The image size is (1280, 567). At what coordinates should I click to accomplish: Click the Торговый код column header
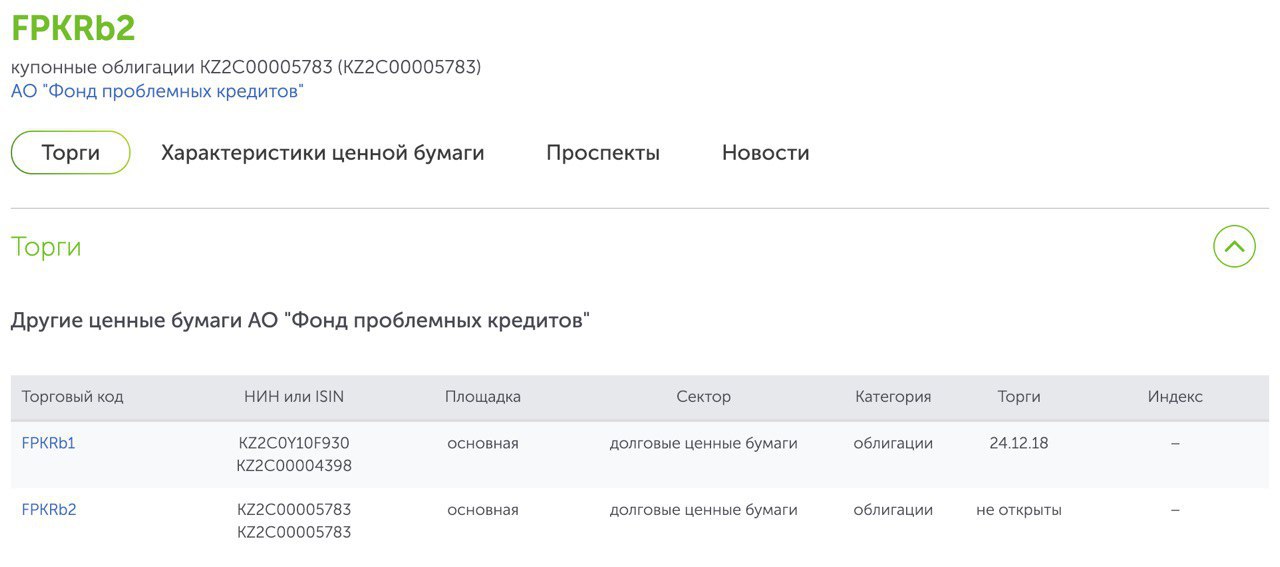click(73, 397)
